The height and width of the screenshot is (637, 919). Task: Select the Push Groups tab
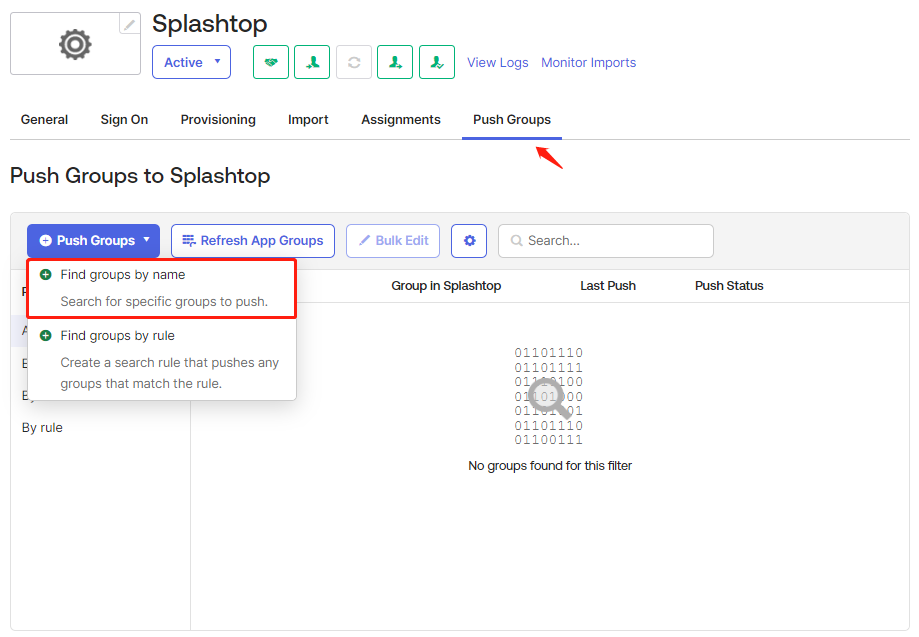(x=512, y=120)
